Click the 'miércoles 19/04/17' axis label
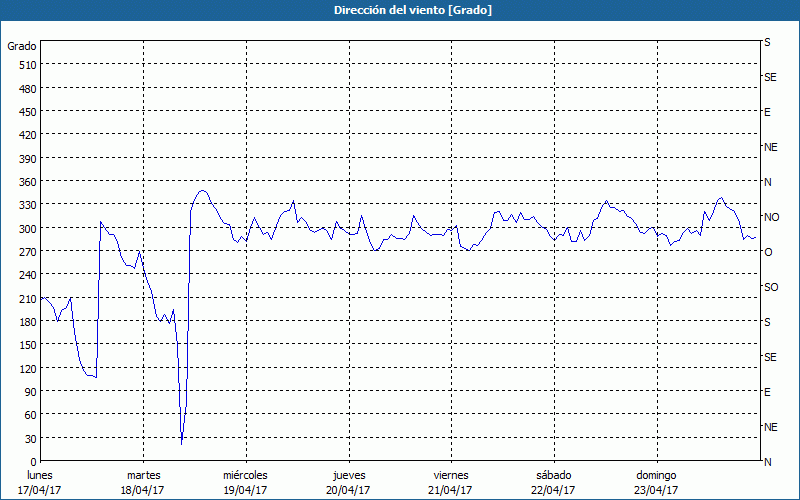This screenshot has width=800, height=500. [245, 483]
